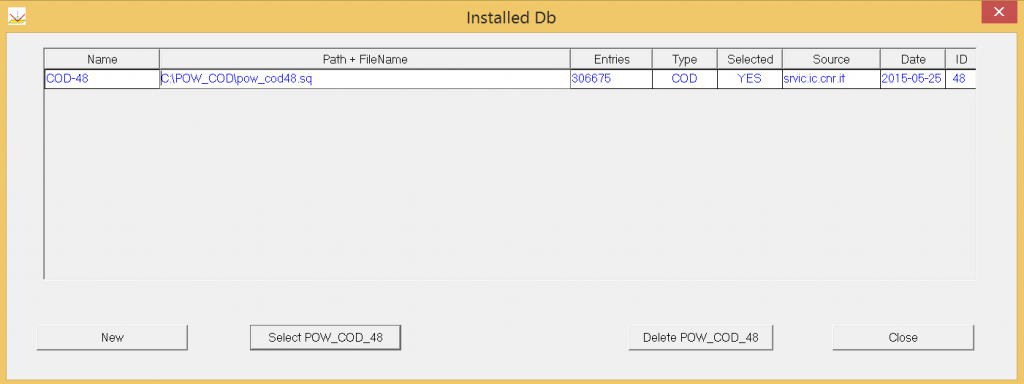Click the Entries column header
This screenshot has height=384, width=1024.
[611, 59]
